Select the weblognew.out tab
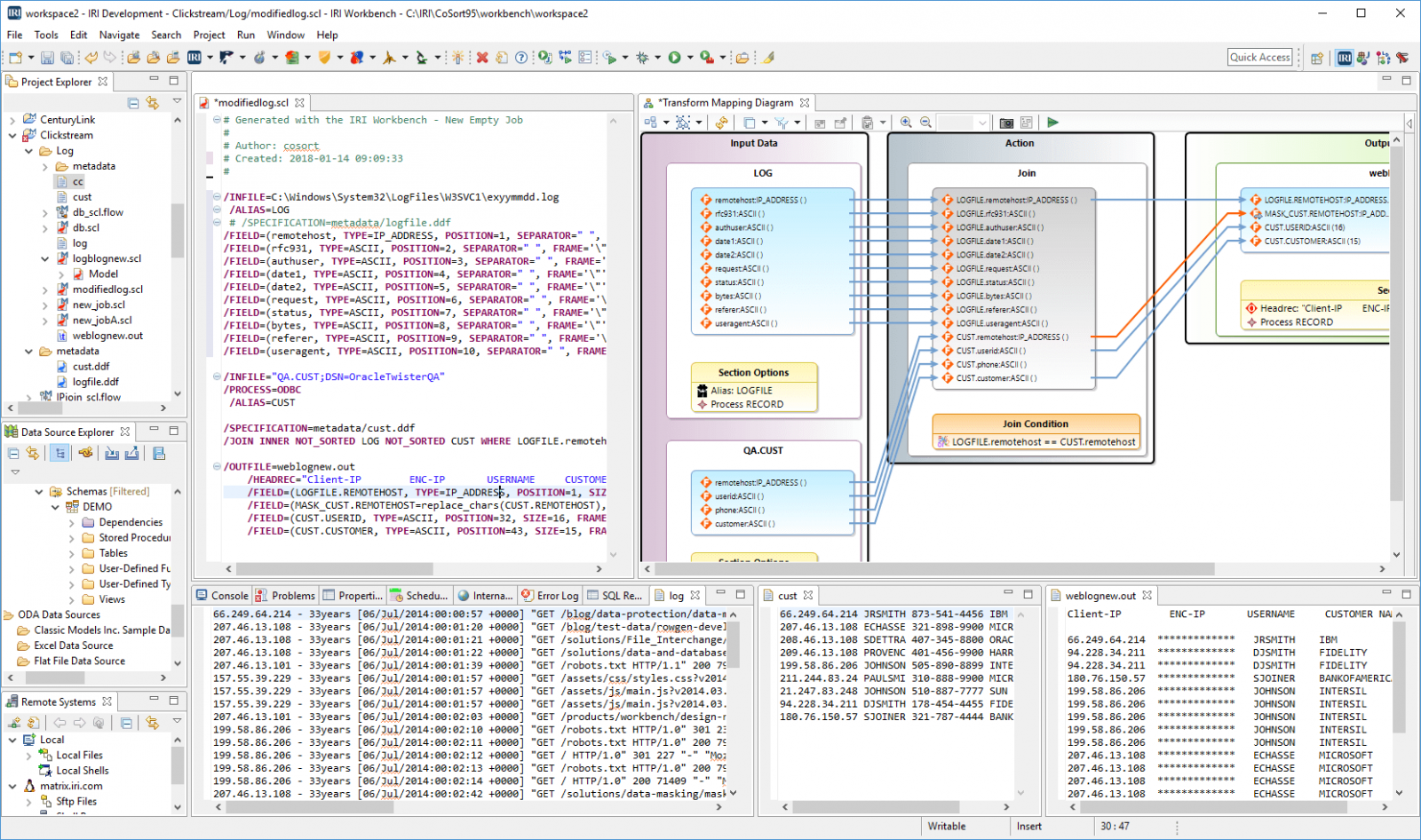 tap(1100, 596)
